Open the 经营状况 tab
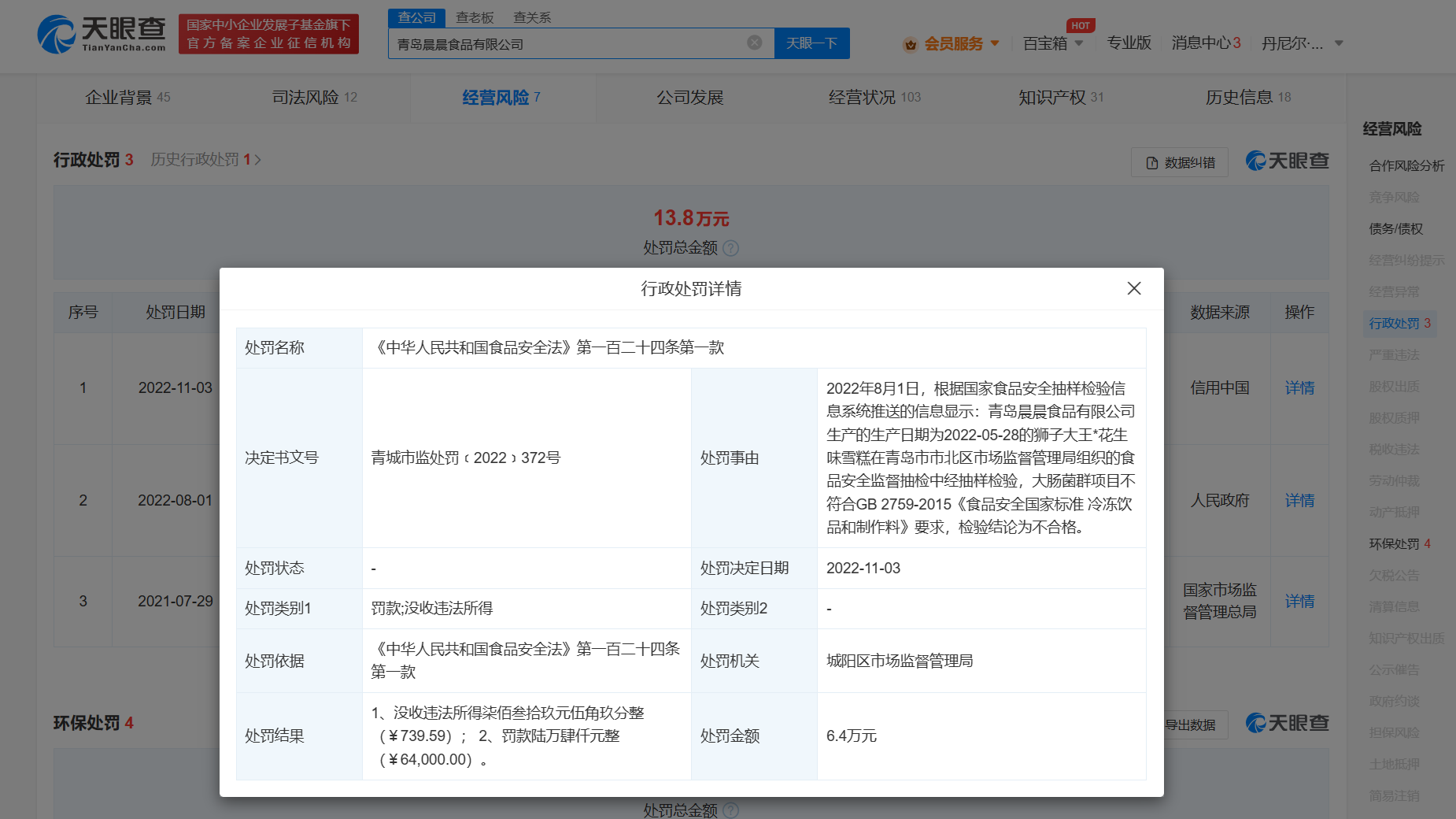 click(874, 98)
